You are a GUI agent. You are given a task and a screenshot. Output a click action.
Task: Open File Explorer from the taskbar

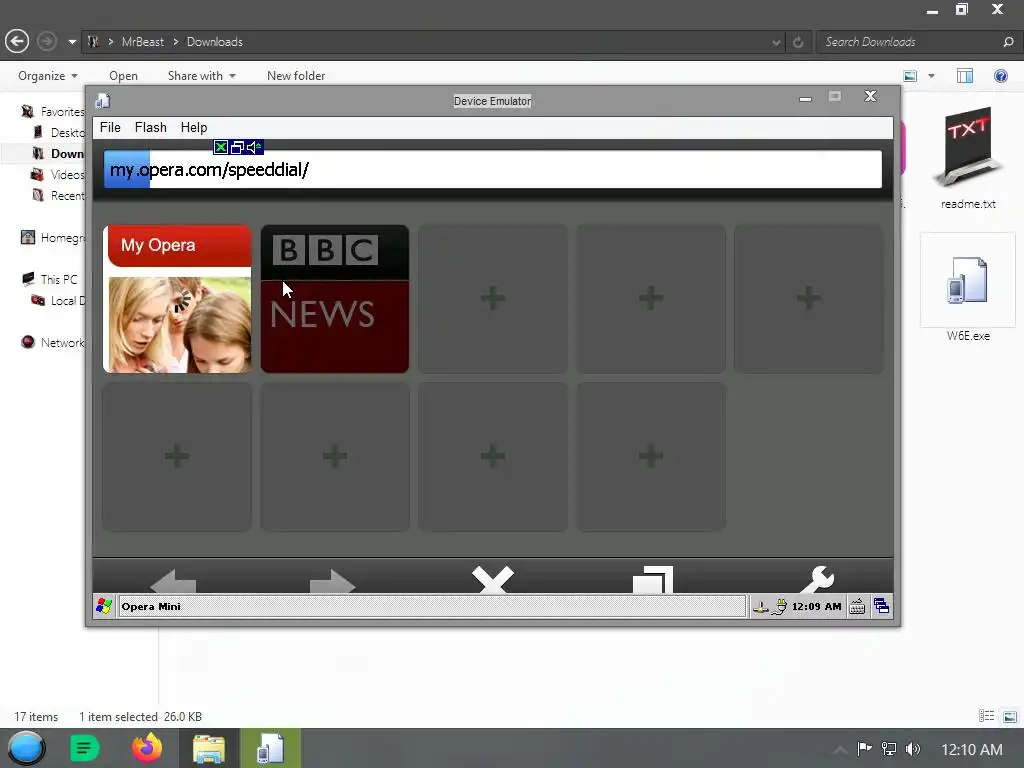pos(208,748)
